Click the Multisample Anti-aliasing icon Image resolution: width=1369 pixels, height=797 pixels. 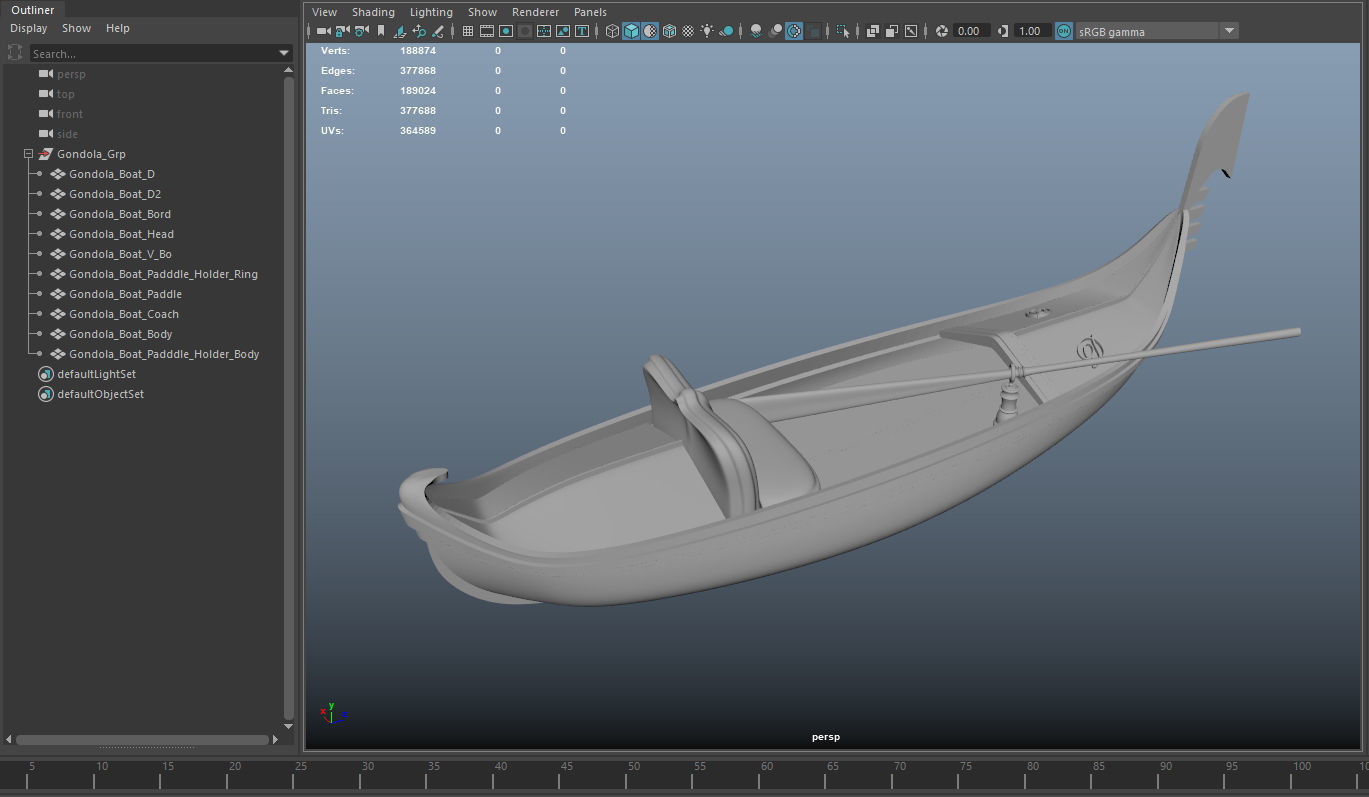tap(794, 31)
